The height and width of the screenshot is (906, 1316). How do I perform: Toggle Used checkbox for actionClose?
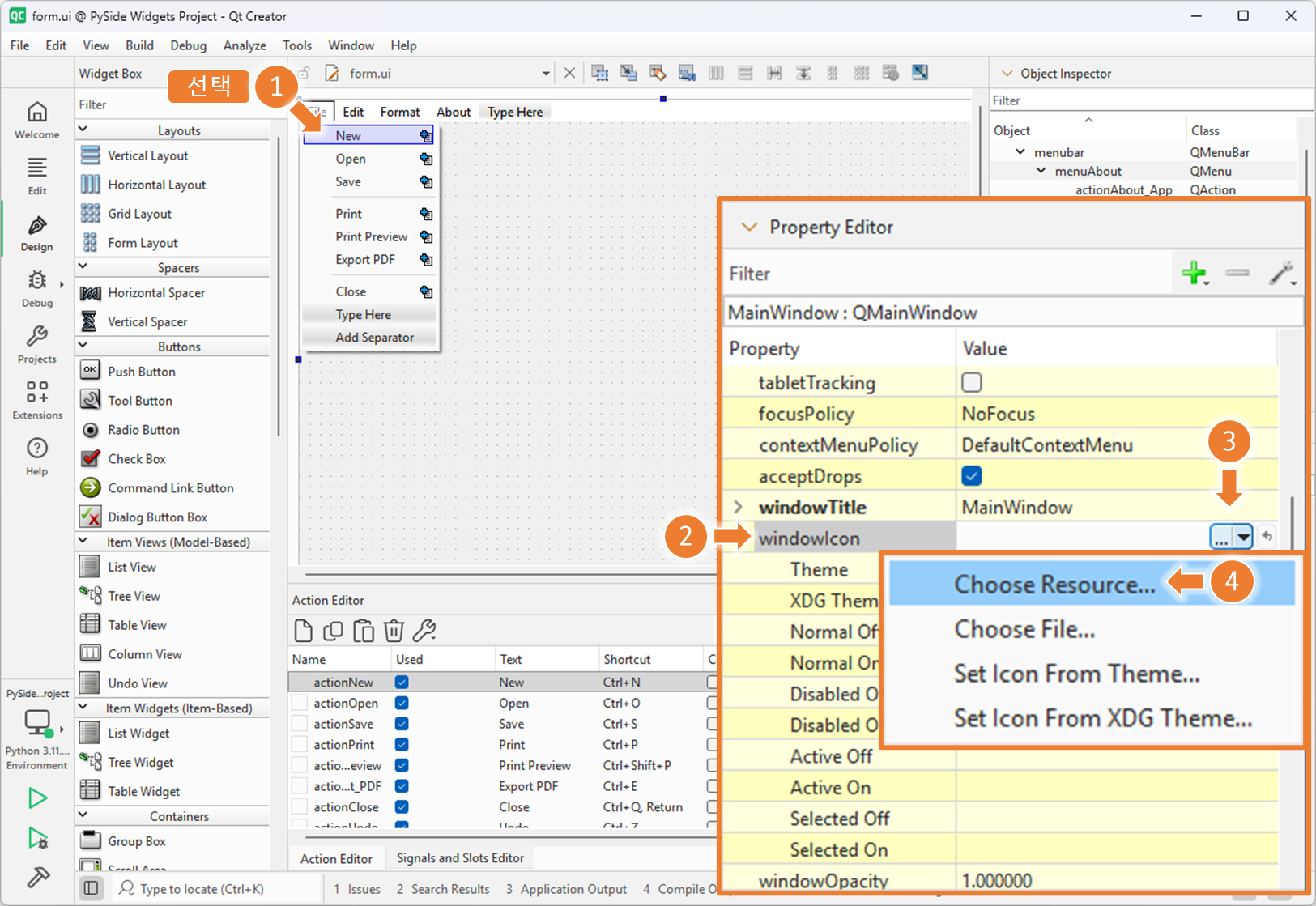click(x=402, y=806)
